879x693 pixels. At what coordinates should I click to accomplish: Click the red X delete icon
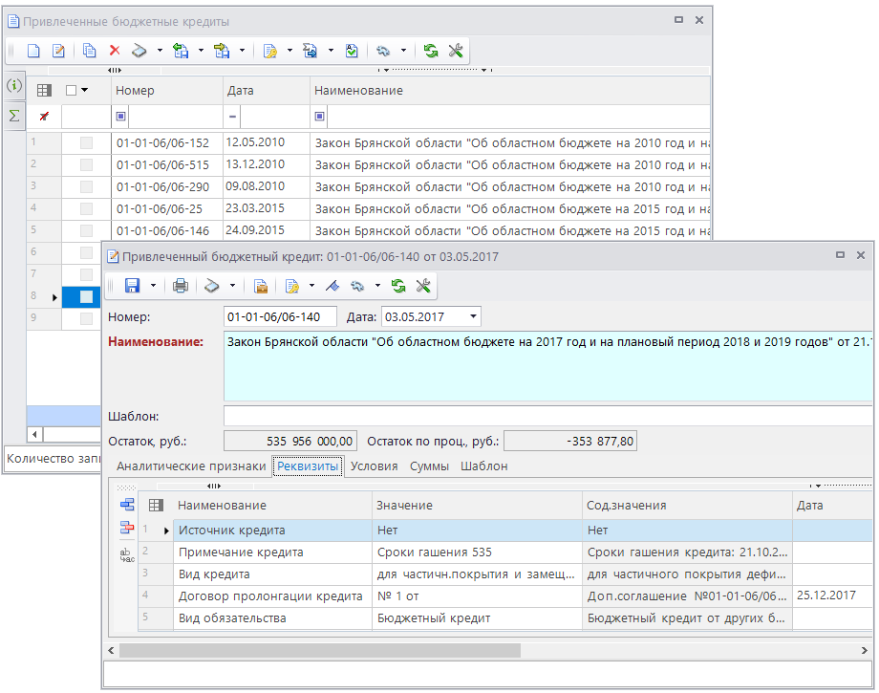[x=115, y=50]
